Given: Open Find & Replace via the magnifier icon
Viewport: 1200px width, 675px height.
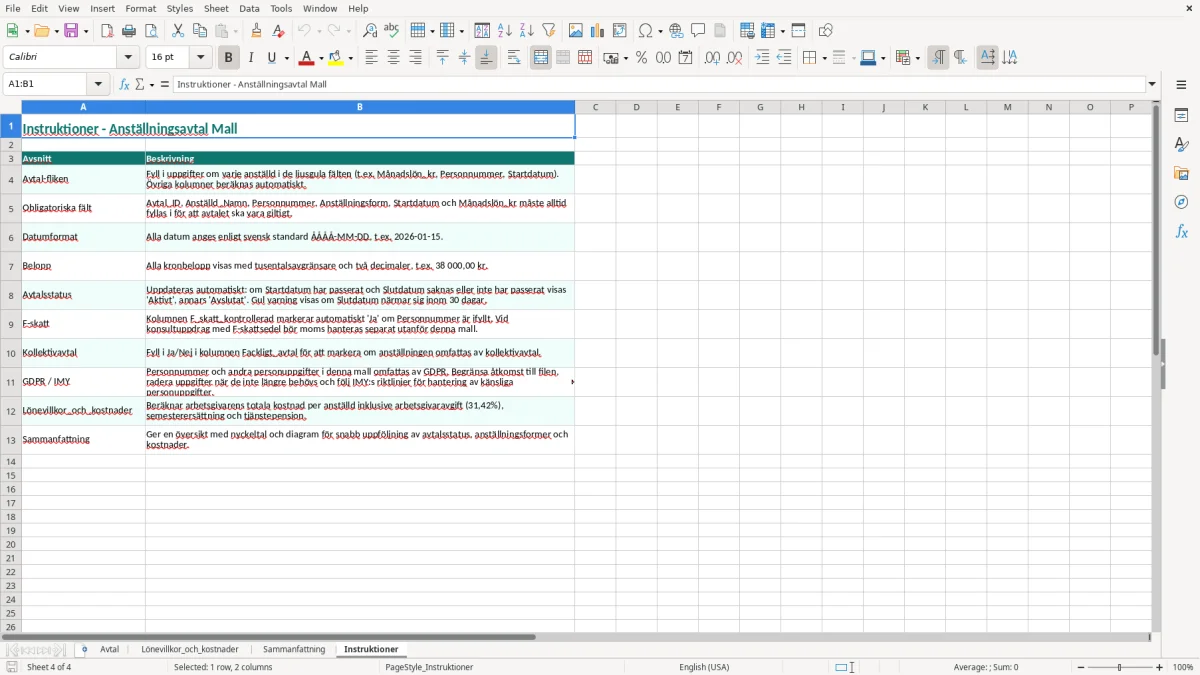Looking at the screenshot, I should 370,31.
